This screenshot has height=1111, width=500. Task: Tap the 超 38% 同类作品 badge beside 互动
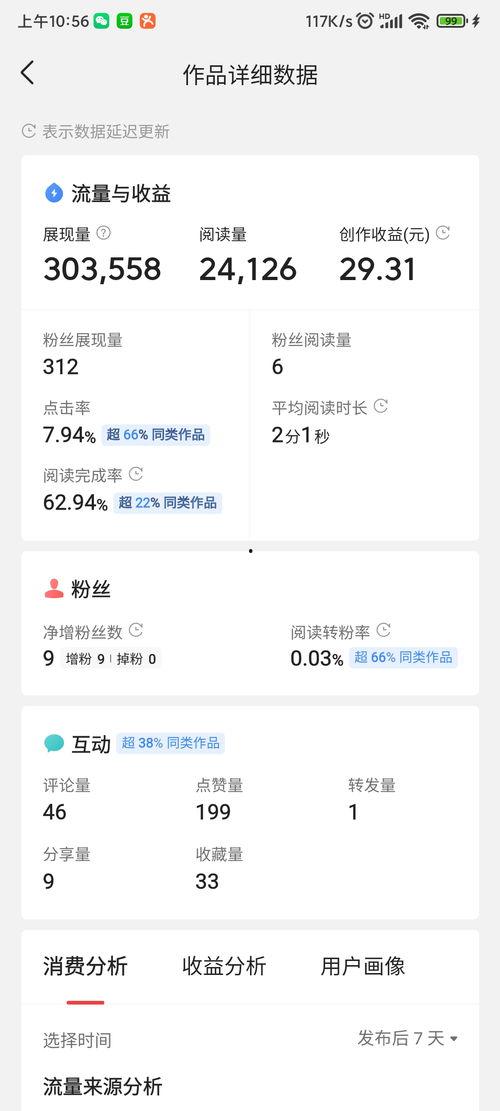tap(171, 743)
